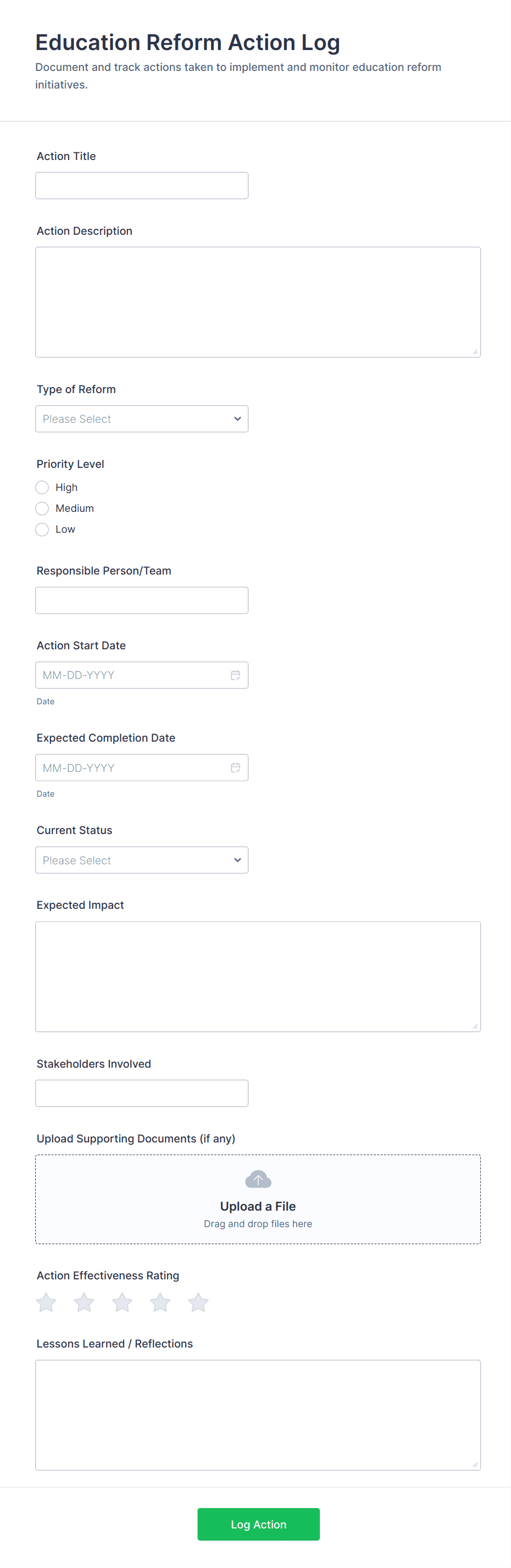
Task: Select Low priority level
Action: coord(42,529)
